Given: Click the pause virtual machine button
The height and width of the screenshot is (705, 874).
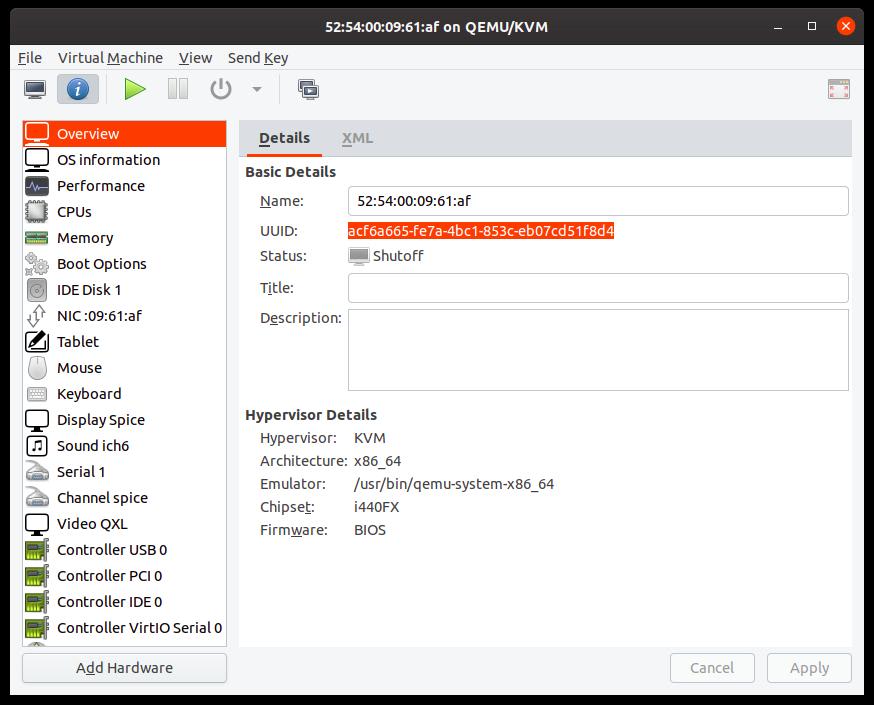Looking at the screenshot, I should [178, 89].
